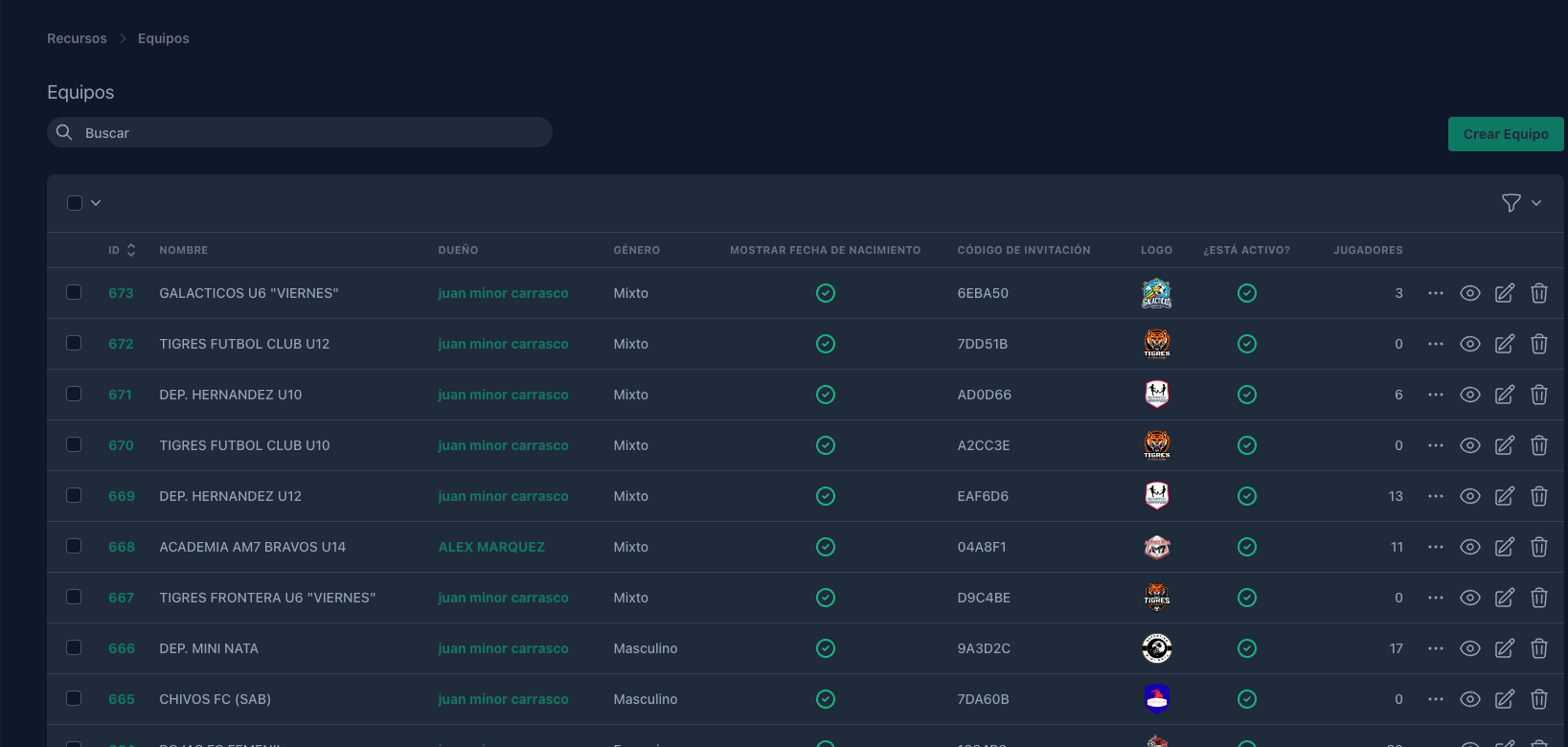Open more actions for TIGRES FUTBOL CLUB U12

click(1435, 344)
